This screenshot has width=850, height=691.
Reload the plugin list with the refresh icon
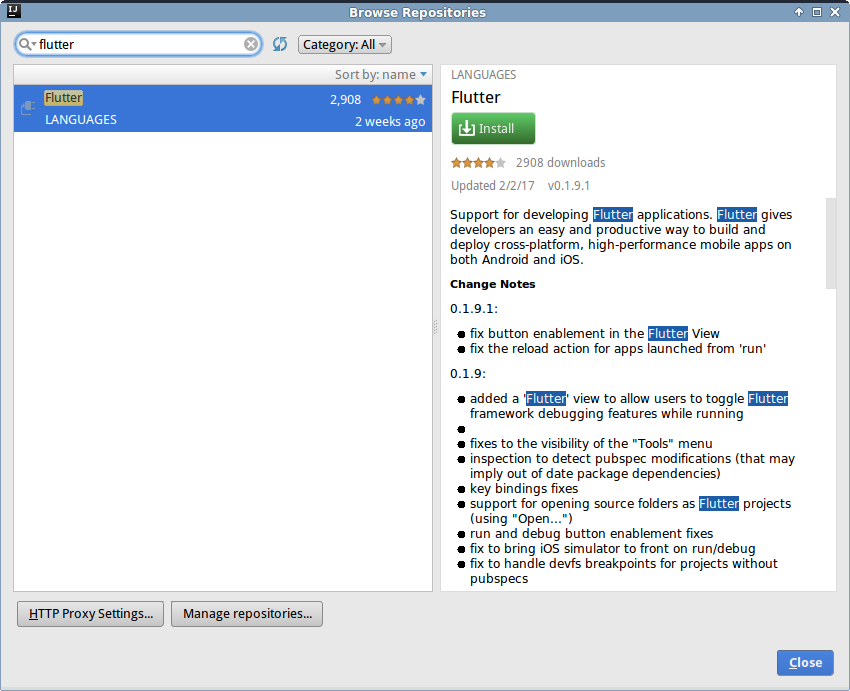(x=280, y=44)
